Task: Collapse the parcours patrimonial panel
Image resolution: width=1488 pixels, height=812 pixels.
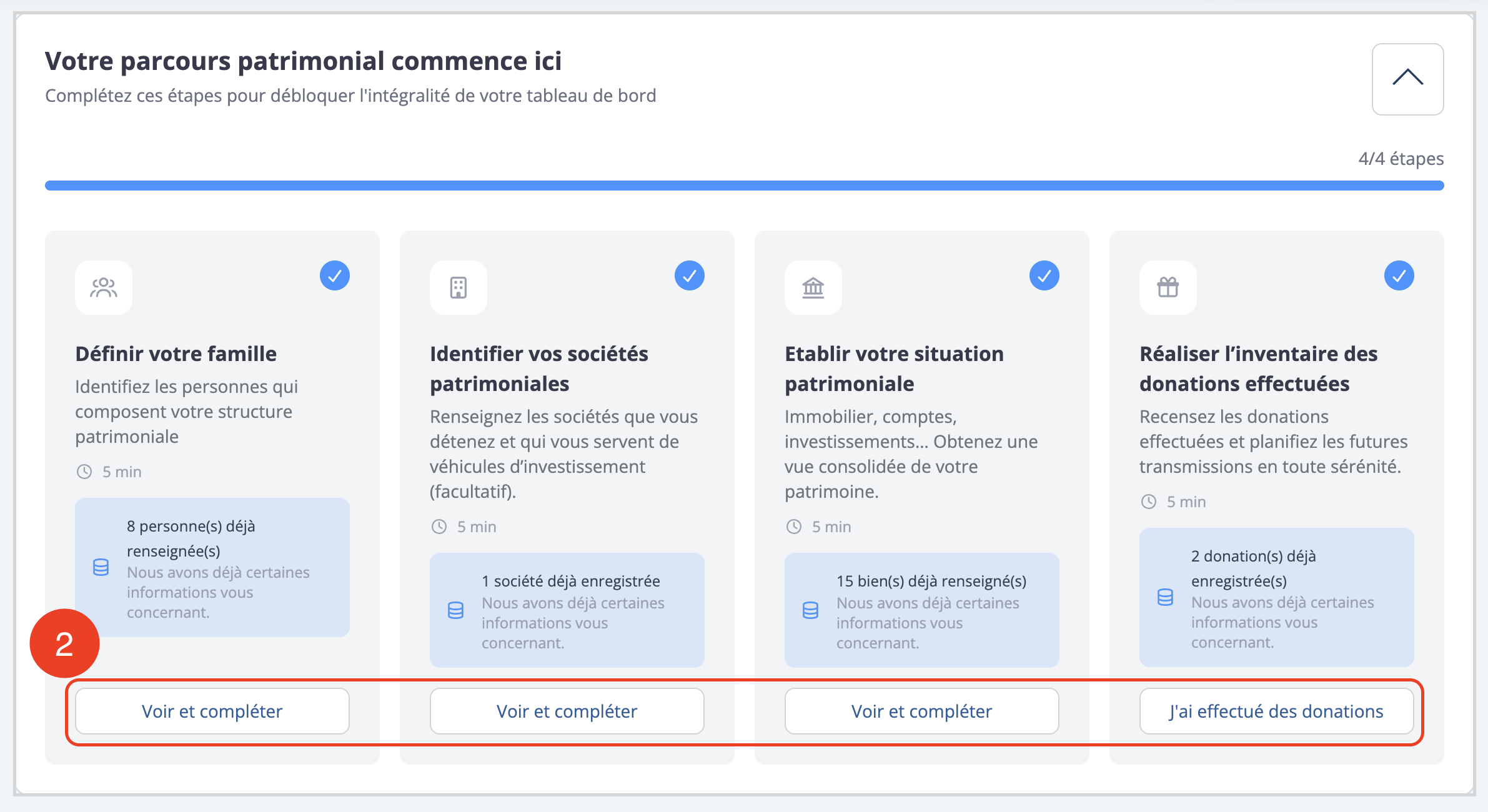Action: pos(1407,79)
